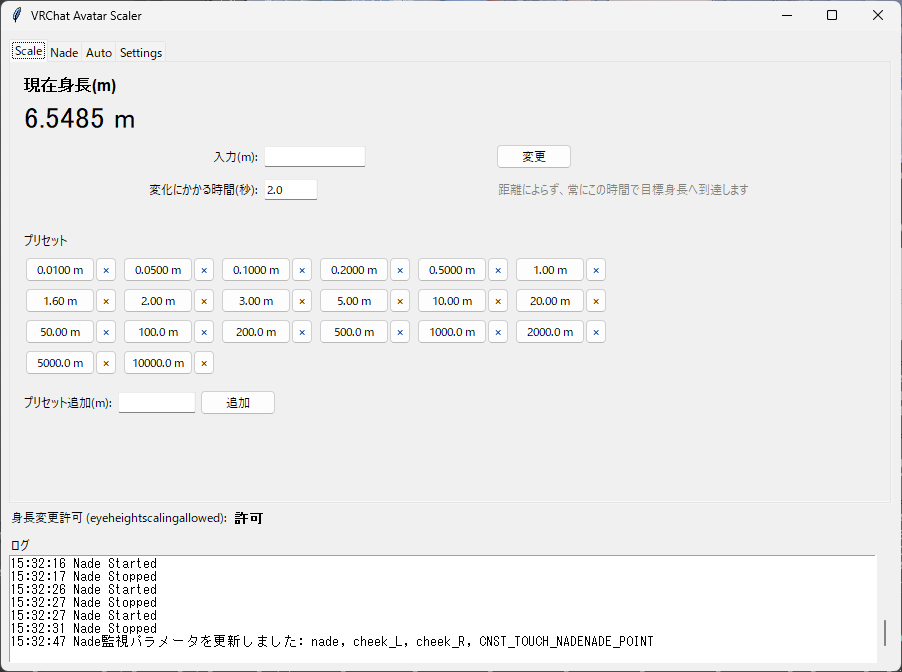Click the 変化にかかる時間 seconds field
The height and width of the screenshot is (672, 902).
click(291, 190)
